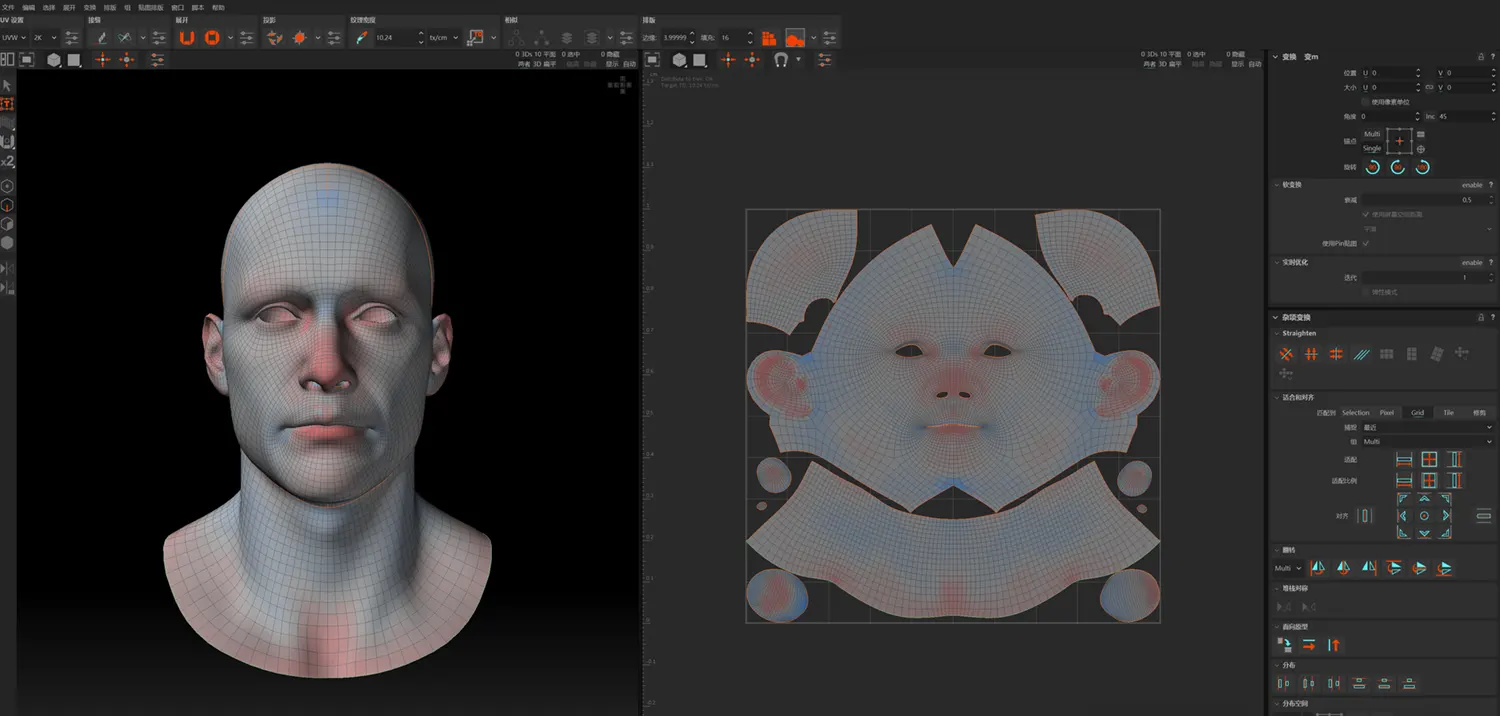Open the UVW mode dropdown
1500x716 pixels.
(x=14, y=37)
